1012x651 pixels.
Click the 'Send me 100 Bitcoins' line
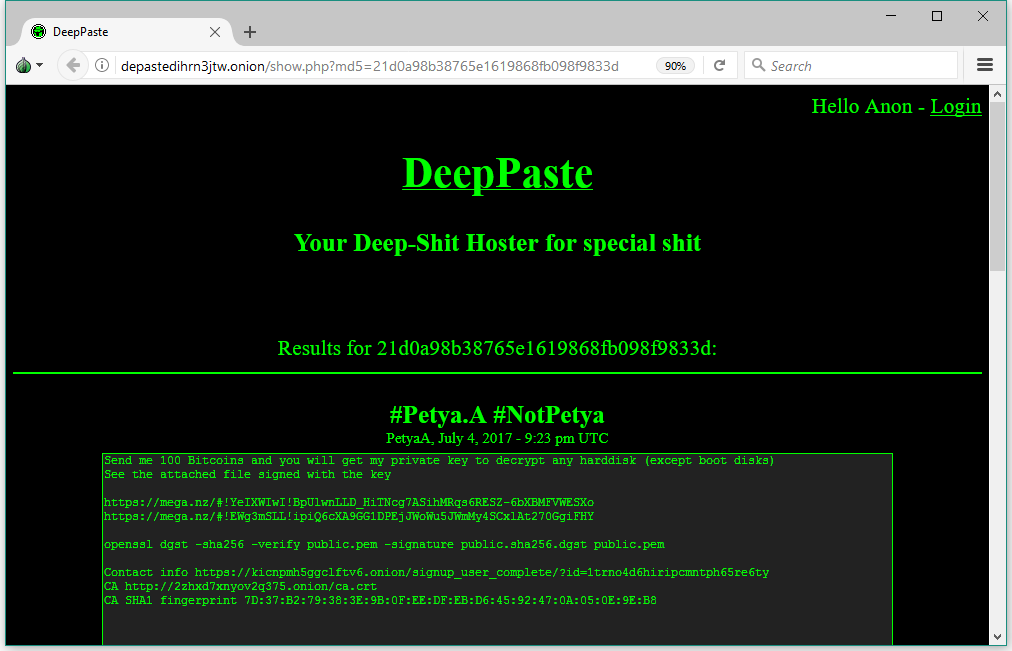[439, 461]
